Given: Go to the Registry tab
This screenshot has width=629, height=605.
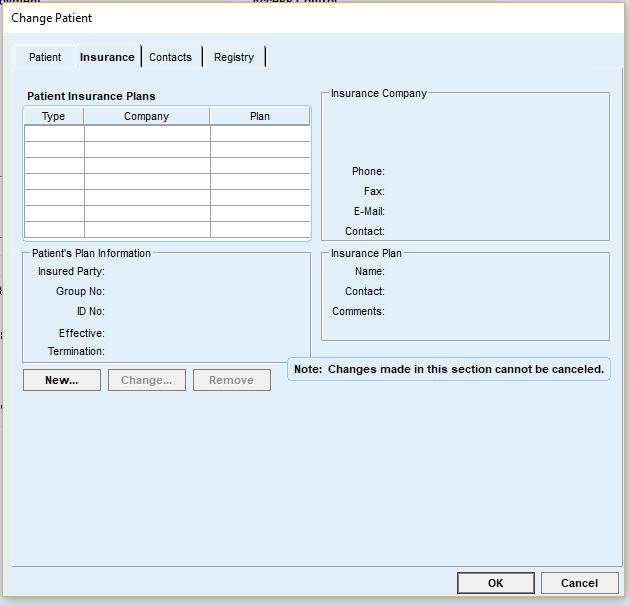Looking at the screenshot, I should point(234,57).
